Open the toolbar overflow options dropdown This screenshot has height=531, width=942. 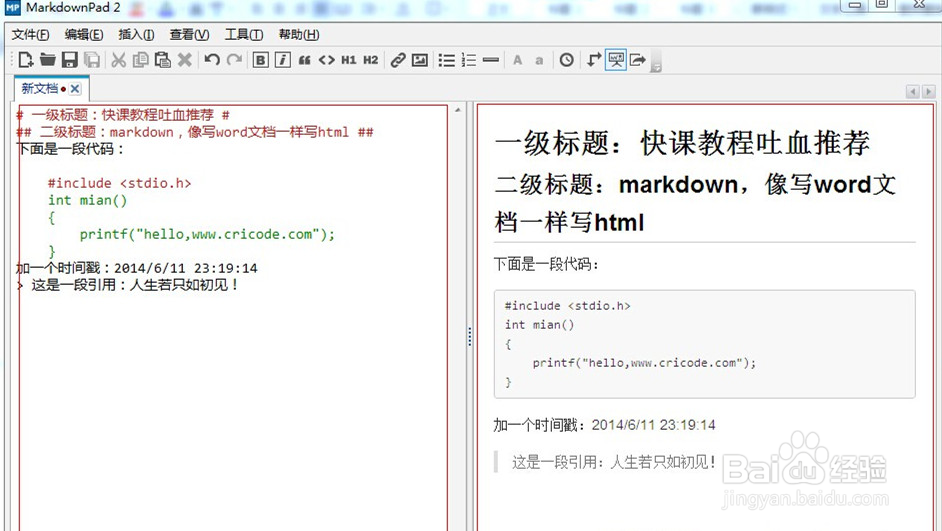(656, 61)
